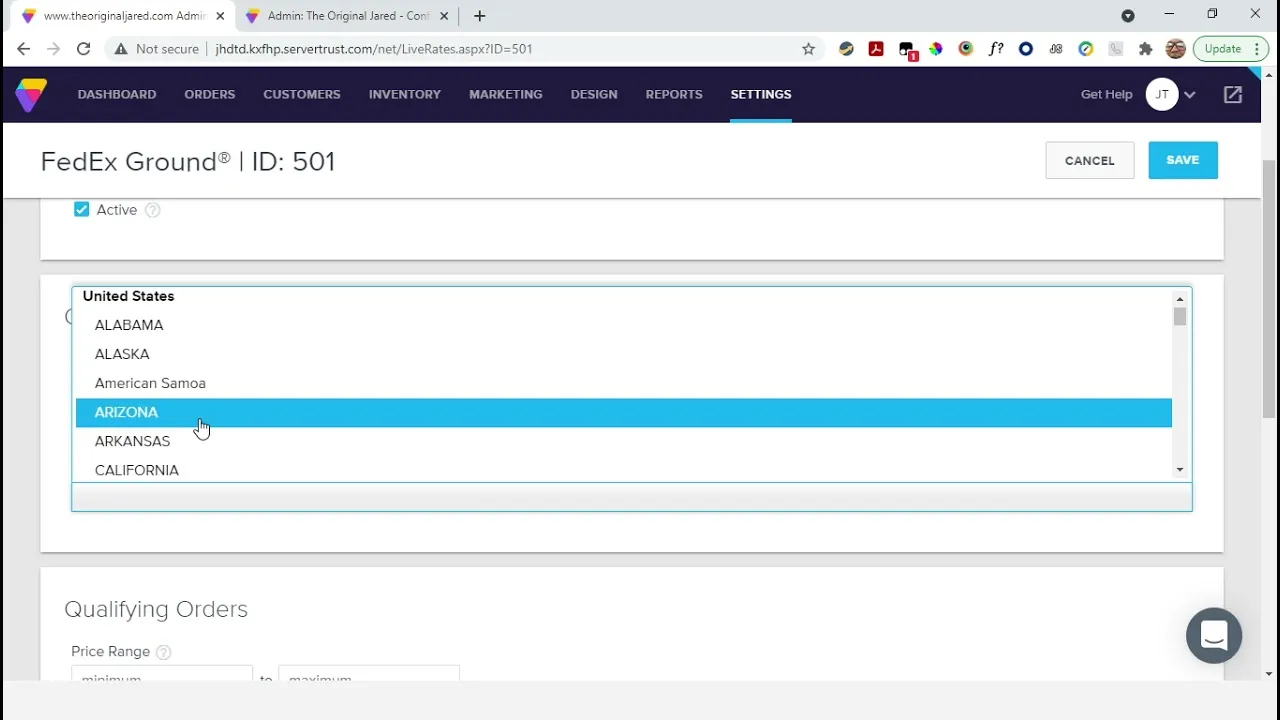
Task: Click the state list scrollbar thumb
Action: (x=1180, y=317)
